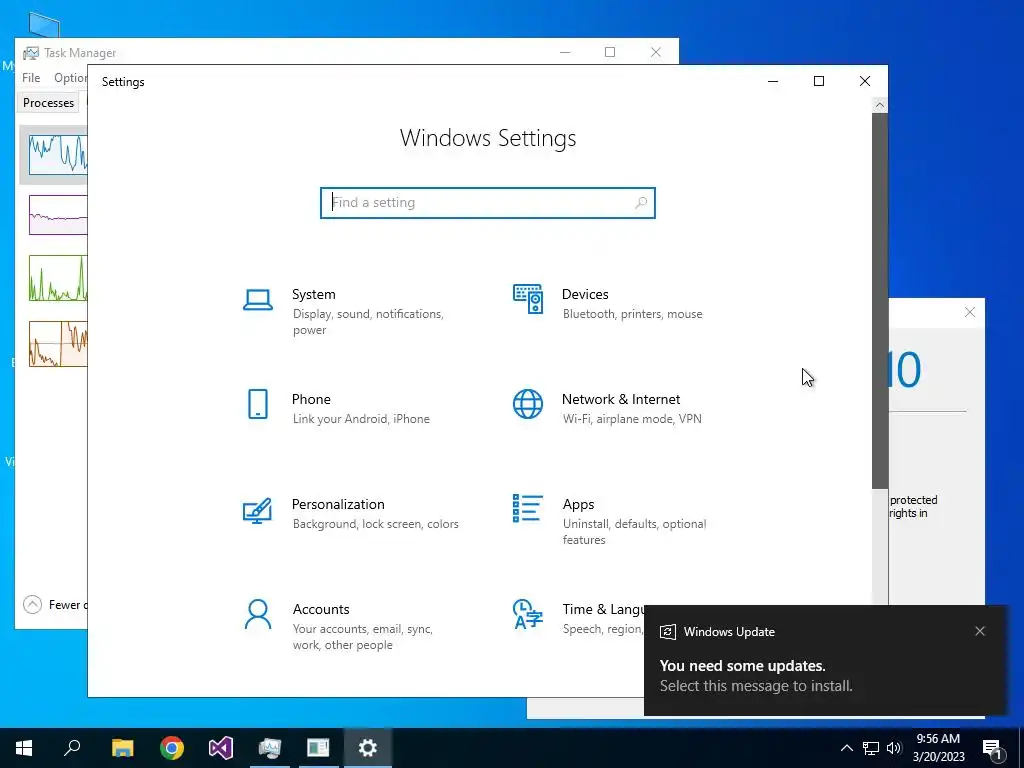Select Processes tab in Task Manager
The image size is (1024, 768).
coord(48,103)
